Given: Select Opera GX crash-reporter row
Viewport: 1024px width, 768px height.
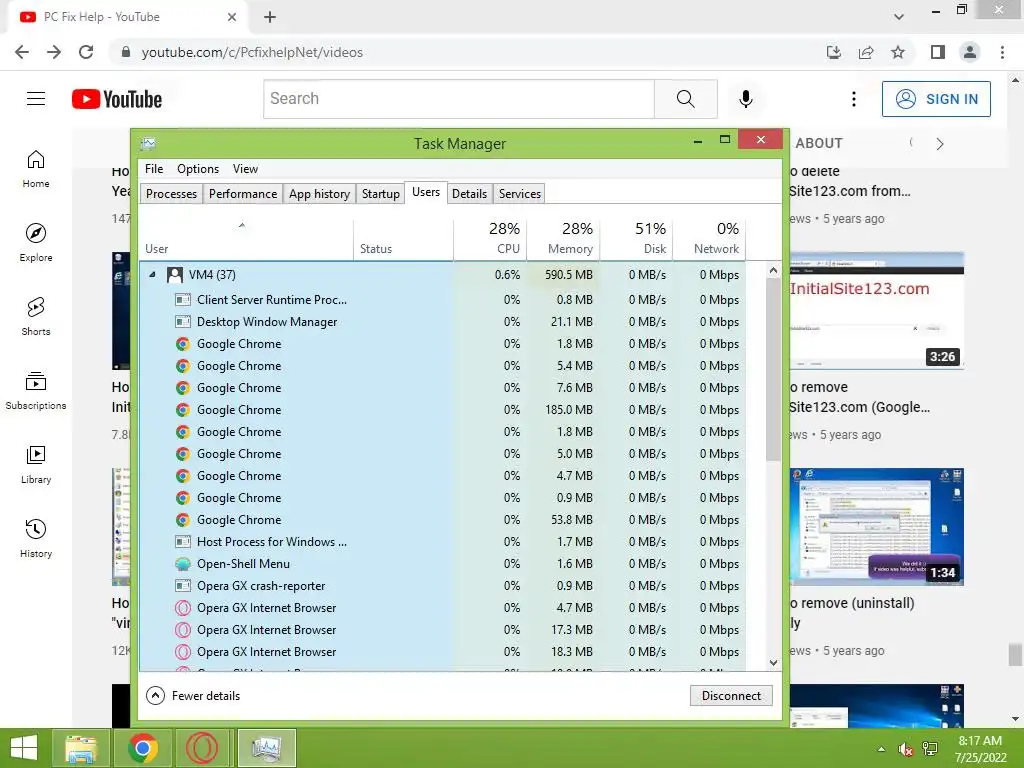Looking at the screenshot, I should 442,586.
